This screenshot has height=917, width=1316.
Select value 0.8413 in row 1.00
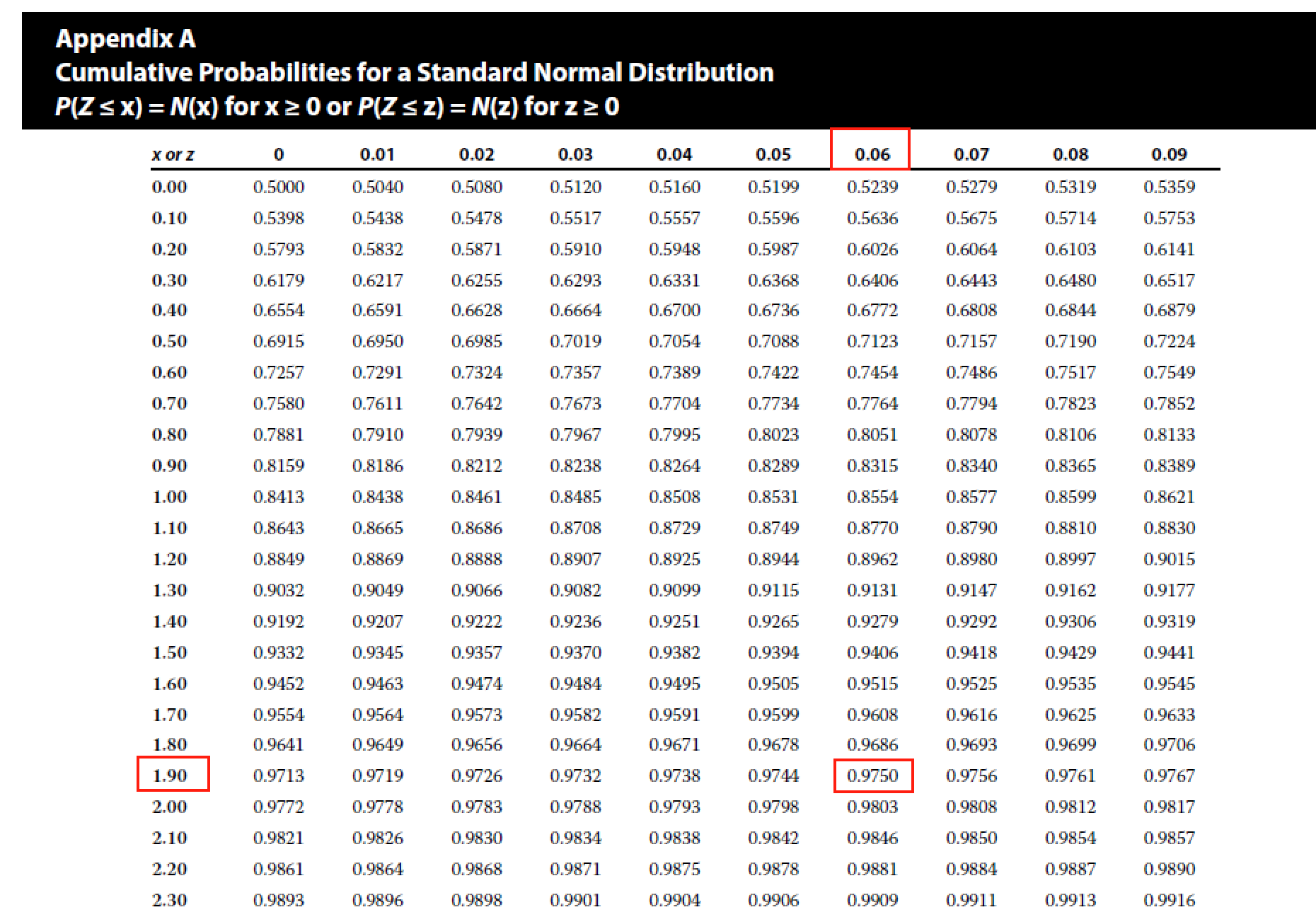pyautogui.click(x=279, y=497)
